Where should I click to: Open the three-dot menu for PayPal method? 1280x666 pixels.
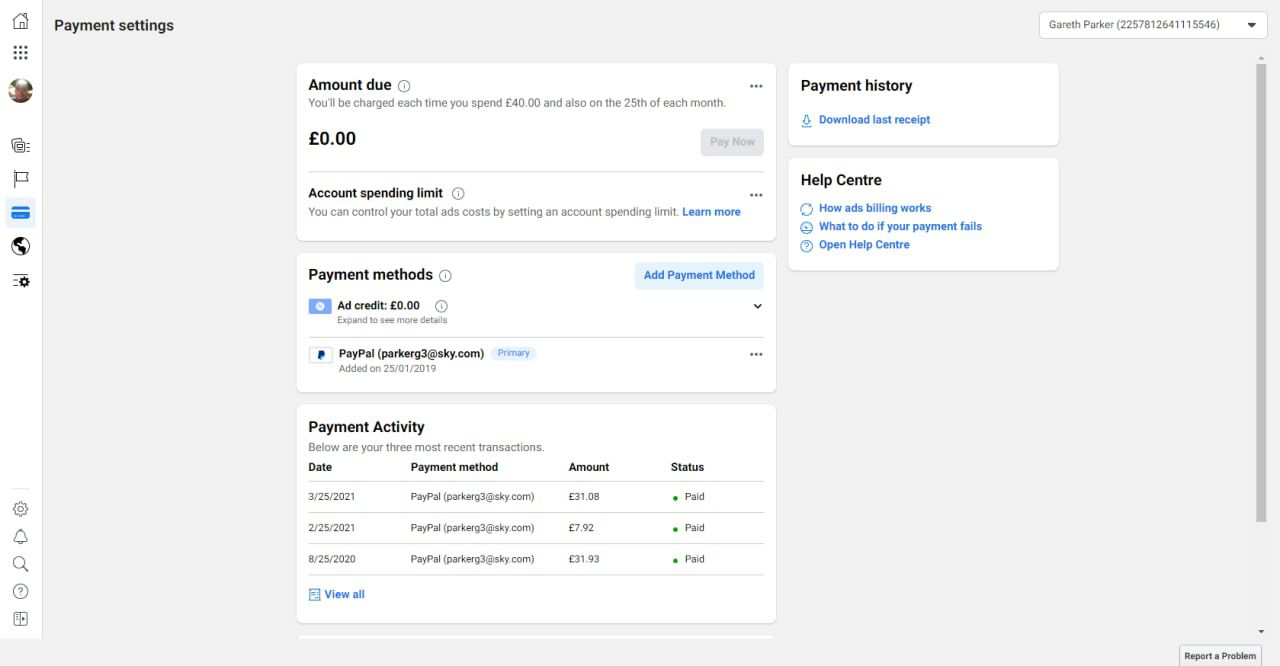756,354
